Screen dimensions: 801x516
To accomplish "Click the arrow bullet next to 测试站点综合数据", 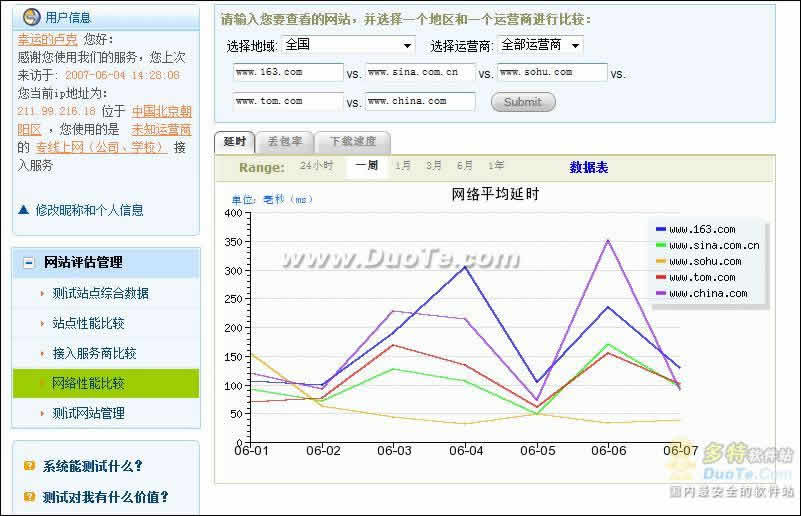I will click(42, 294).
